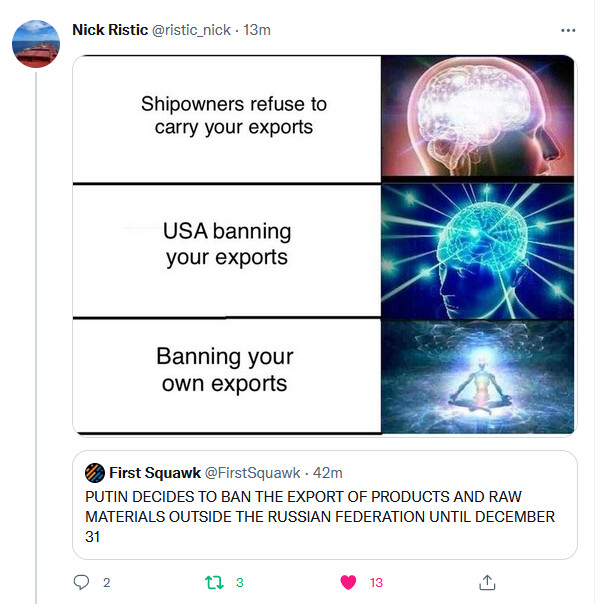
Task: Open the Nick Ristic display name
Action: 110,30
